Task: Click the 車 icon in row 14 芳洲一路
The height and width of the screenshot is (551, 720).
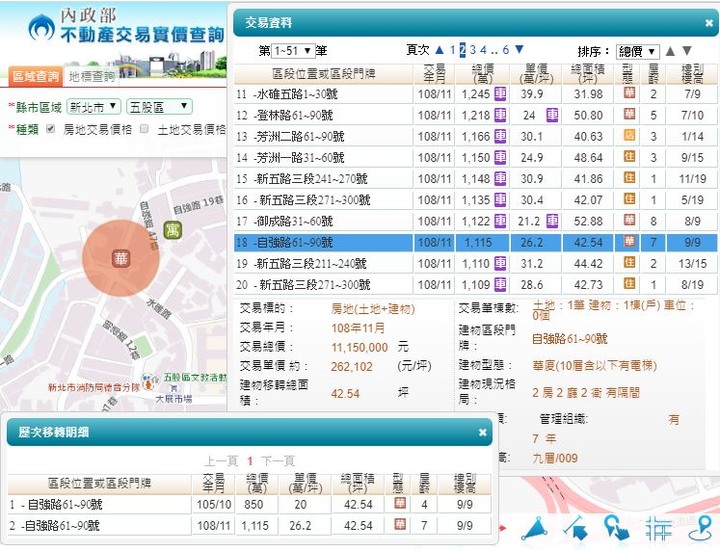Action: click(500, 157)
